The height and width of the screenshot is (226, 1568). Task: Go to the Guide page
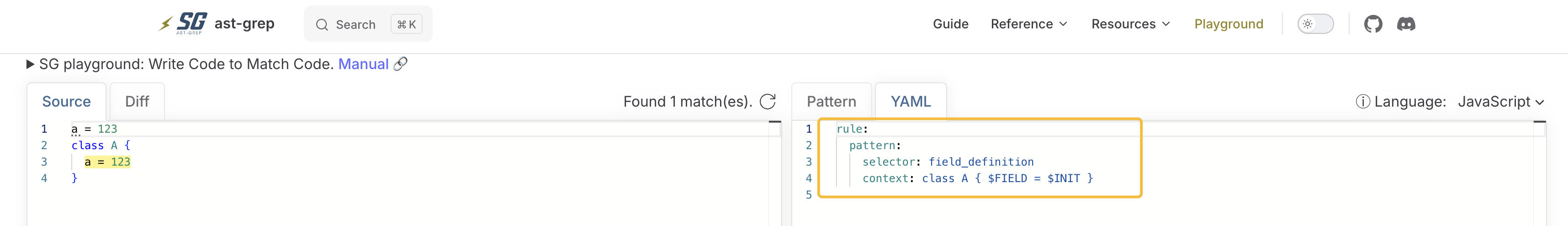(950, 24)
